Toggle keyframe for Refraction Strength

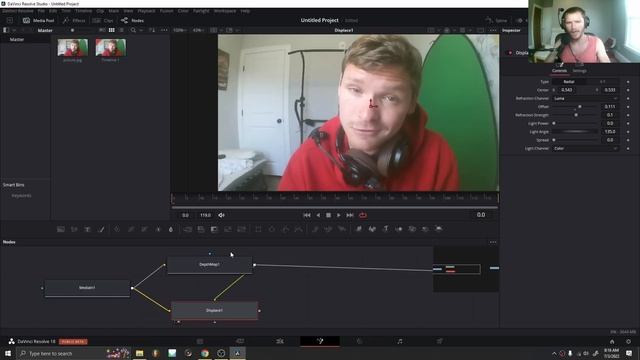coord(628,115)
